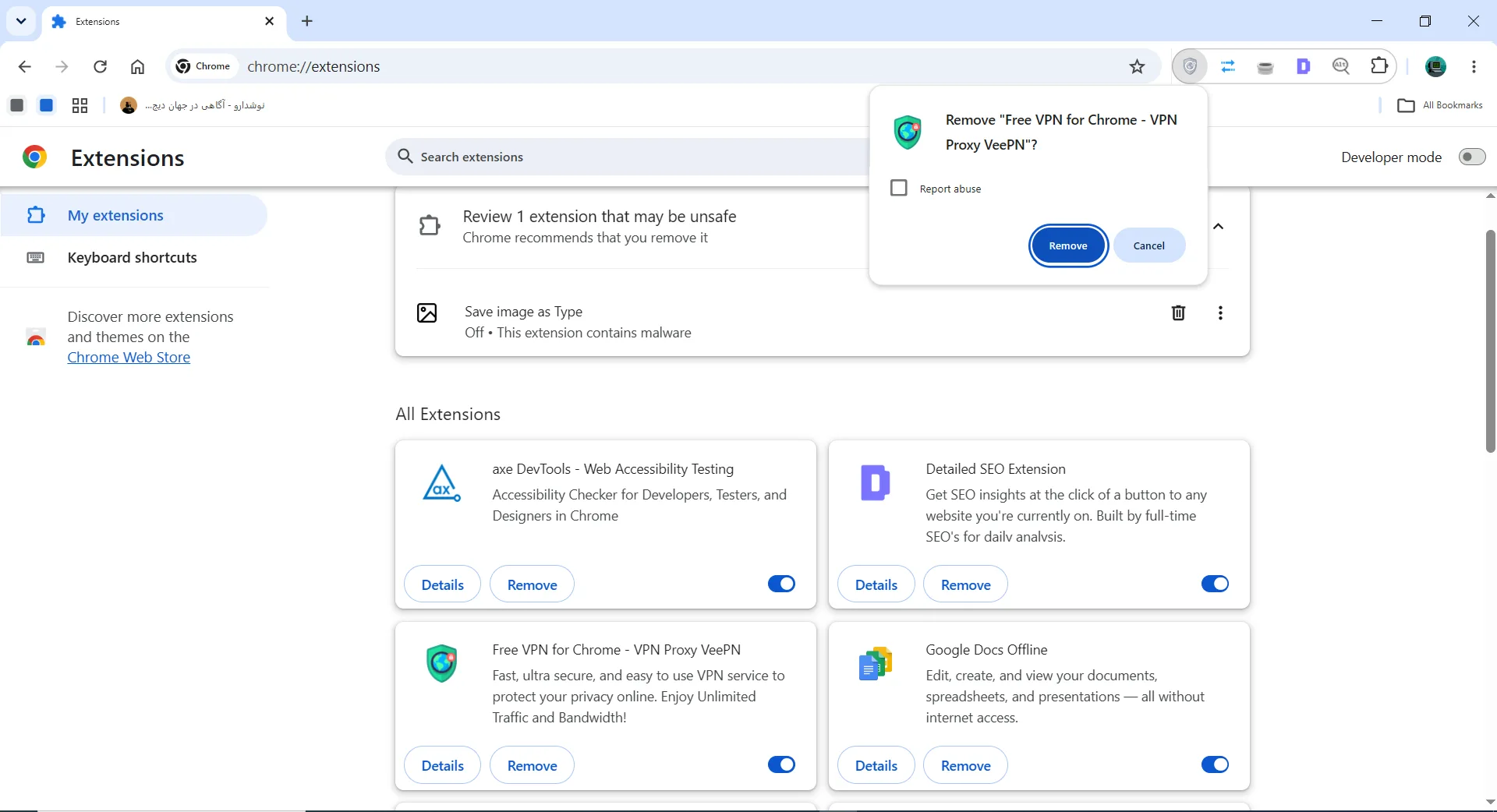
Task: Click the Detailed SEO Extension card logo
Action: click(875, 482)
